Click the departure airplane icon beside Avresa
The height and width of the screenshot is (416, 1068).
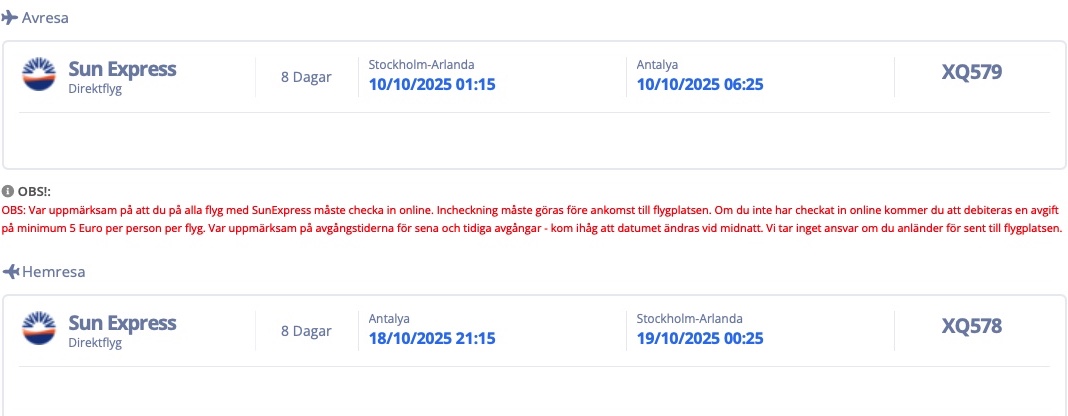pyautogui.click(x=10, y=18)
